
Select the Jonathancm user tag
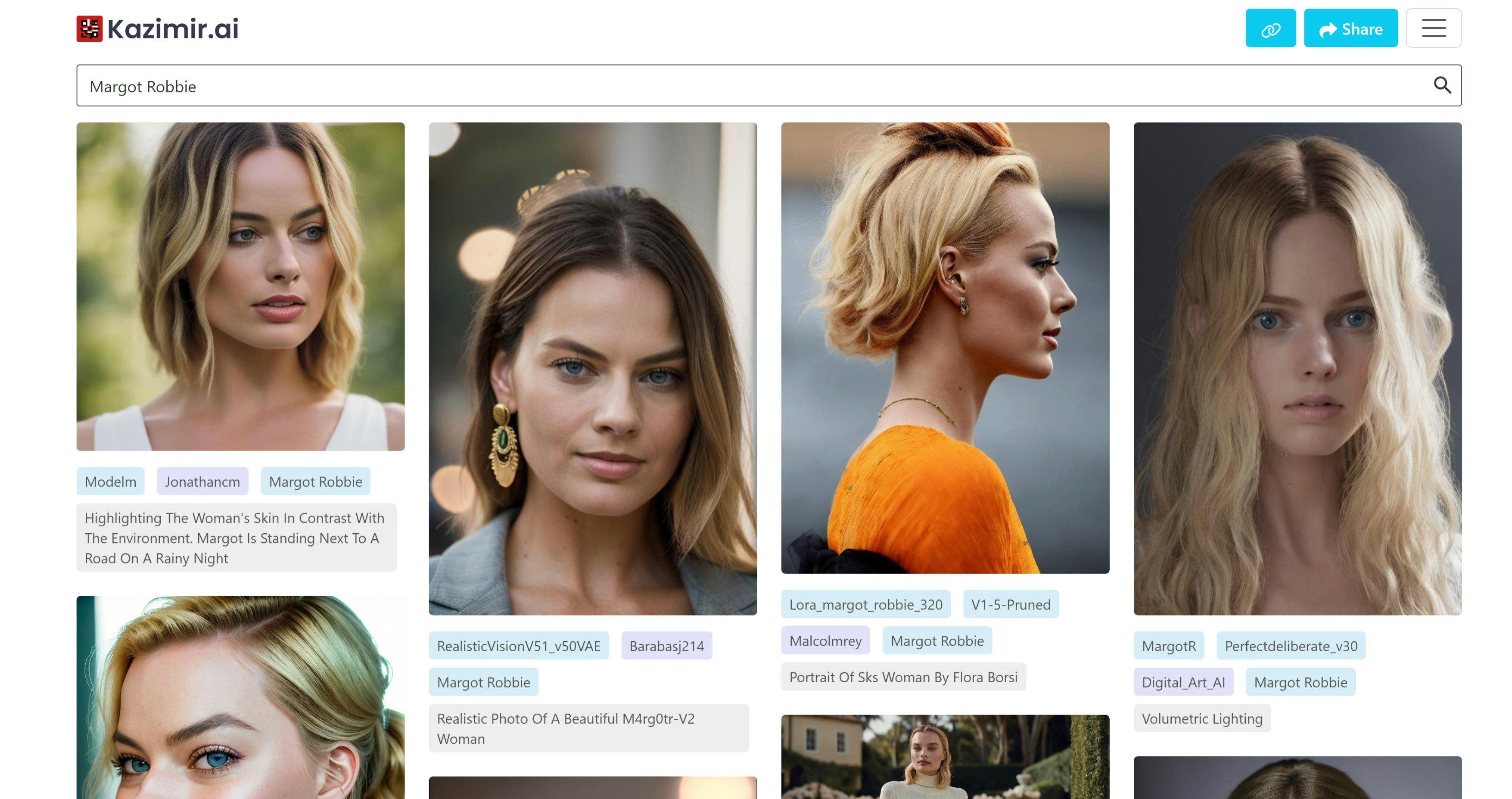[x=202, y=482]
